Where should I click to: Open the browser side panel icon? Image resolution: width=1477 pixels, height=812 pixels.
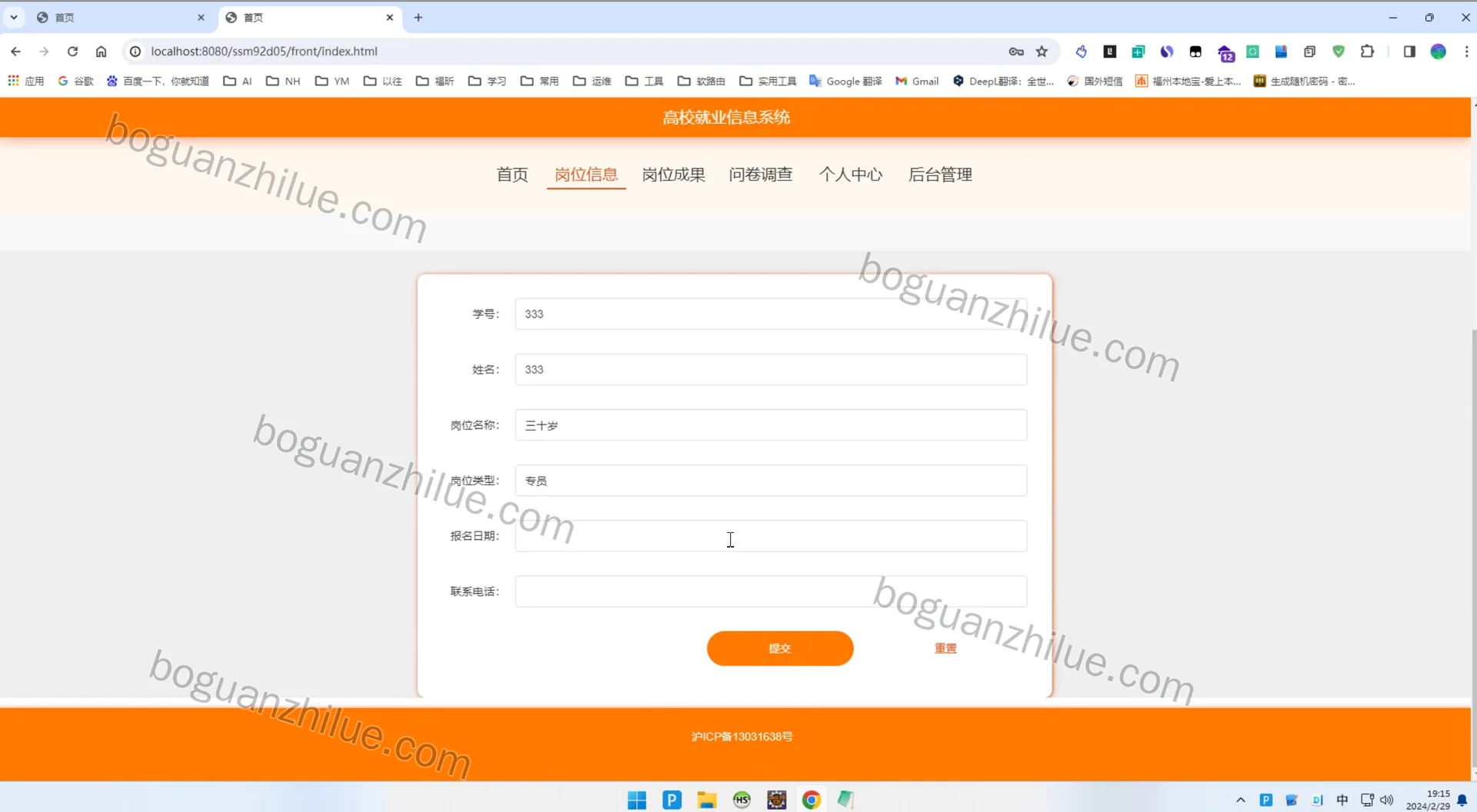point(1409,52)
